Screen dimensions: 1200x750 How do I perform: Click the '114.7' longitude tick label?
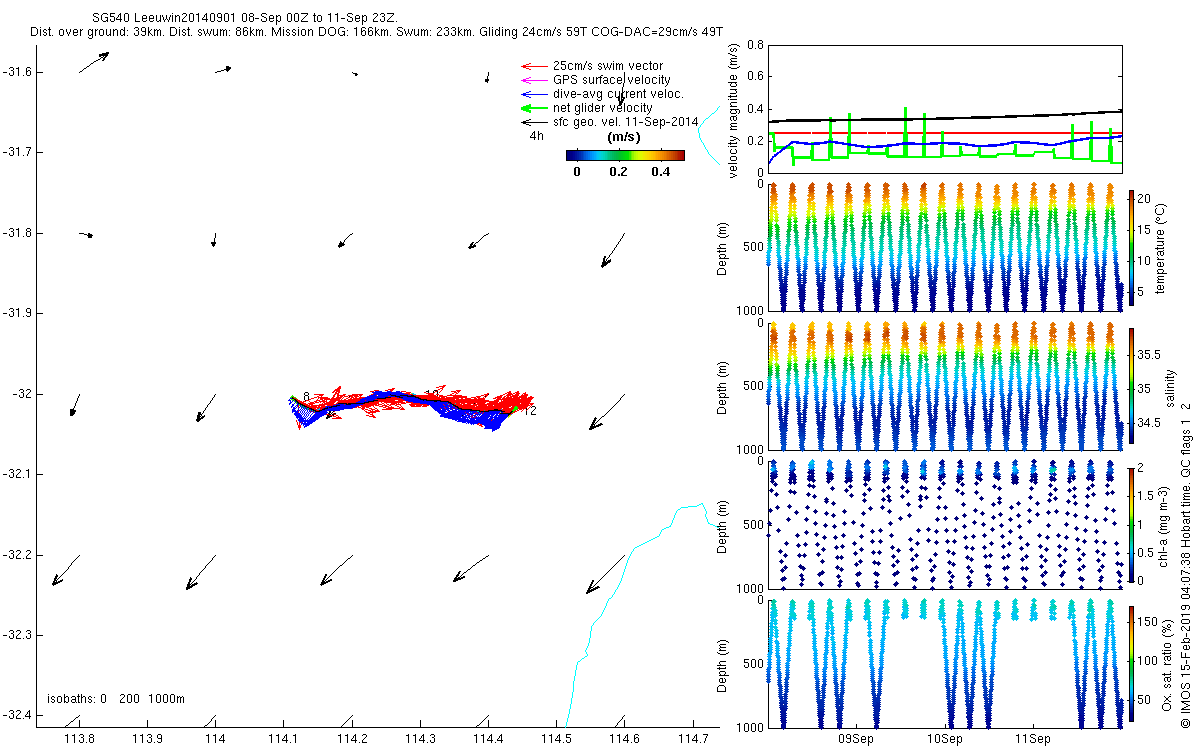tap(692, 739)
